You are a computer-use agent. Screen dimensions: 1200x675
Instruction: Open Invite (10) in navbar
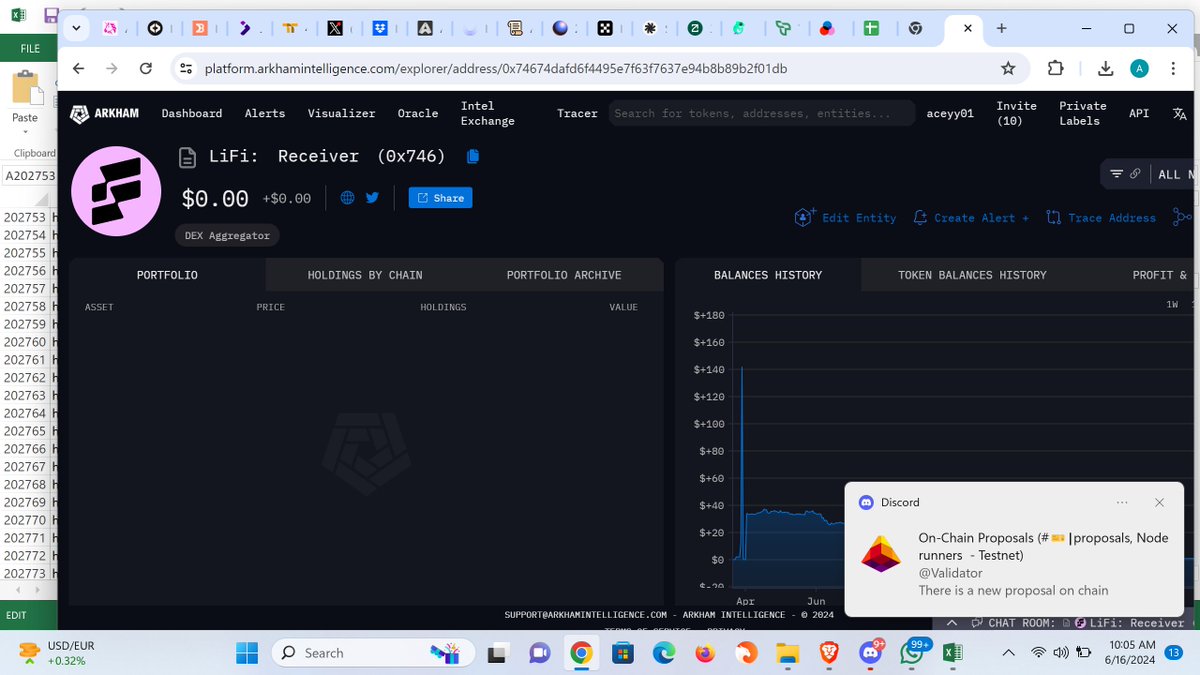(x=1017, y=113)
